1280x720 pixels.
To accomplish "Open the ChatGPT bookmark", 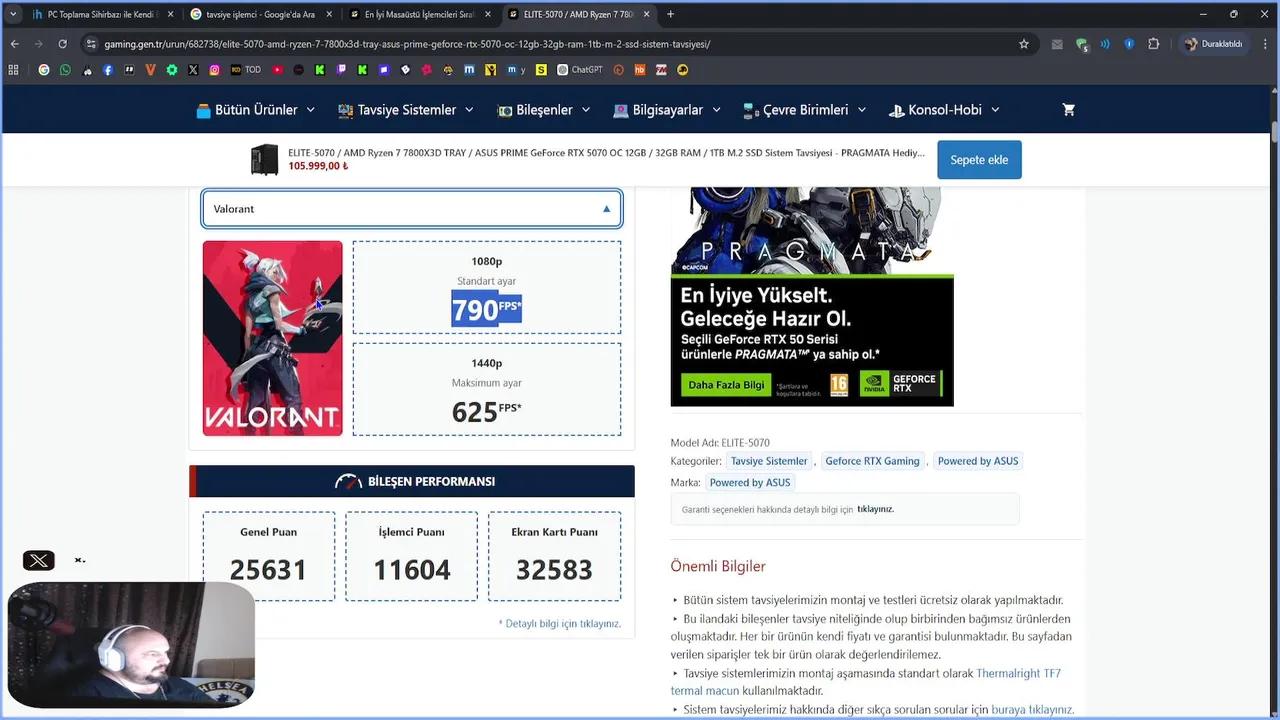I will point(580,70).
